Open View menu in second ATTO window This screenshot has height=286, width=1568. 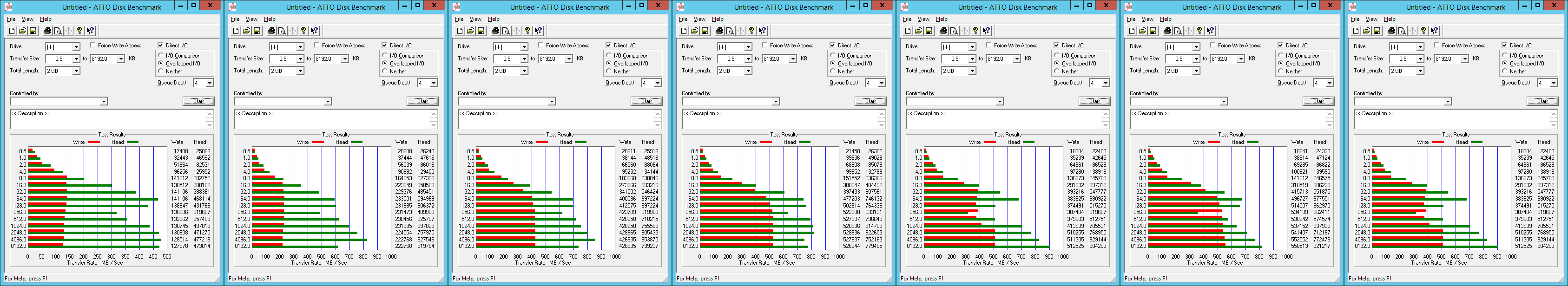[x=251, y=19]
